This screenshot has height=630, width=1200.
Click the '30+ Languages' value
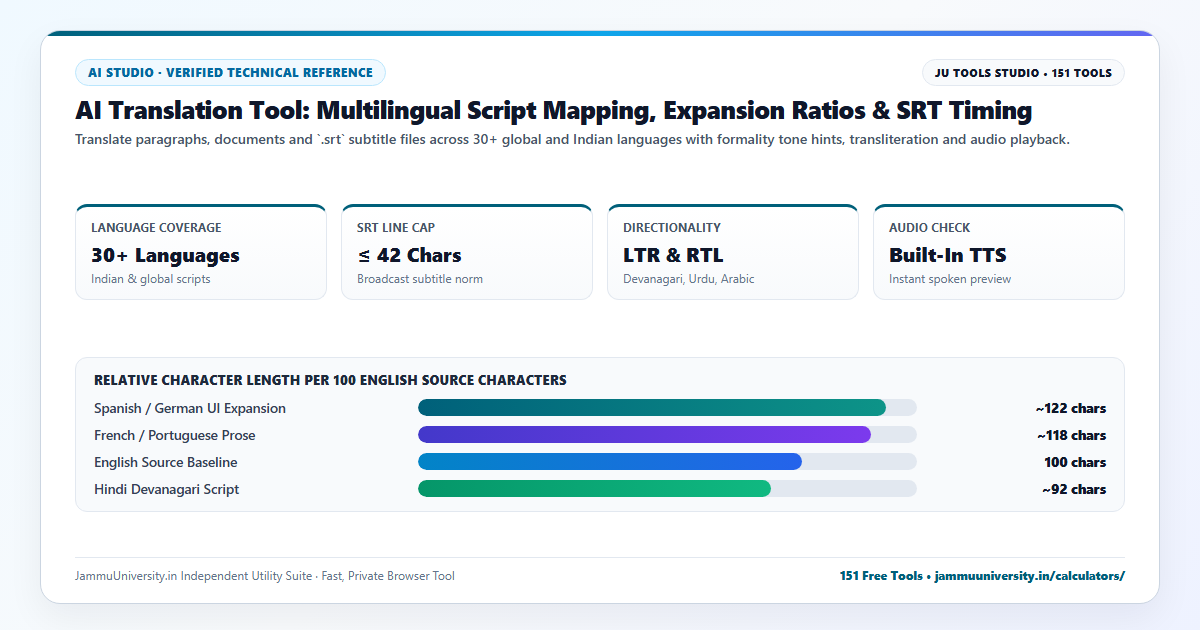165,255
